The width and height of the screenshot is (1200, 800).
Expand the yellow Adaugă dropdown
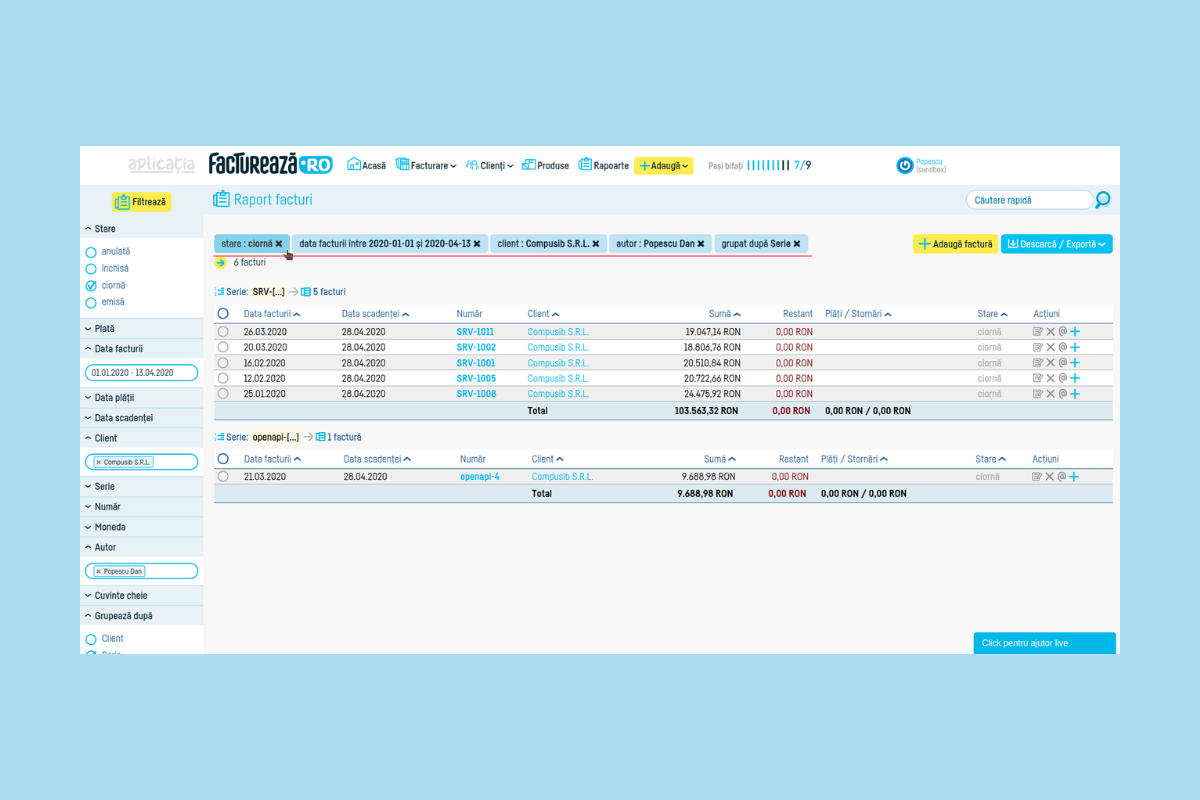tap(664, 165)
